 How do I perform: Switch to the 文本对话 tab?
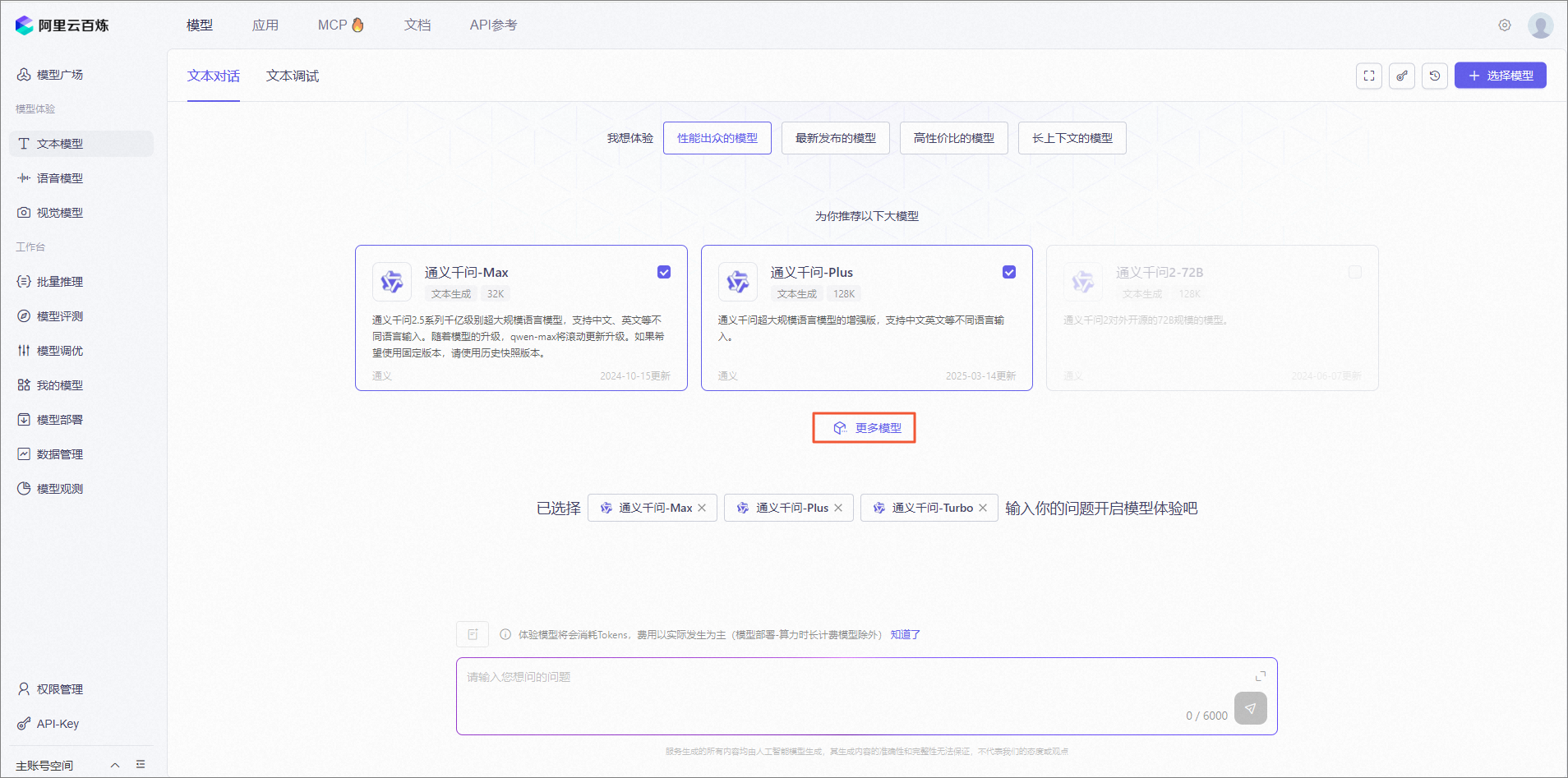[x=214, y=76]
